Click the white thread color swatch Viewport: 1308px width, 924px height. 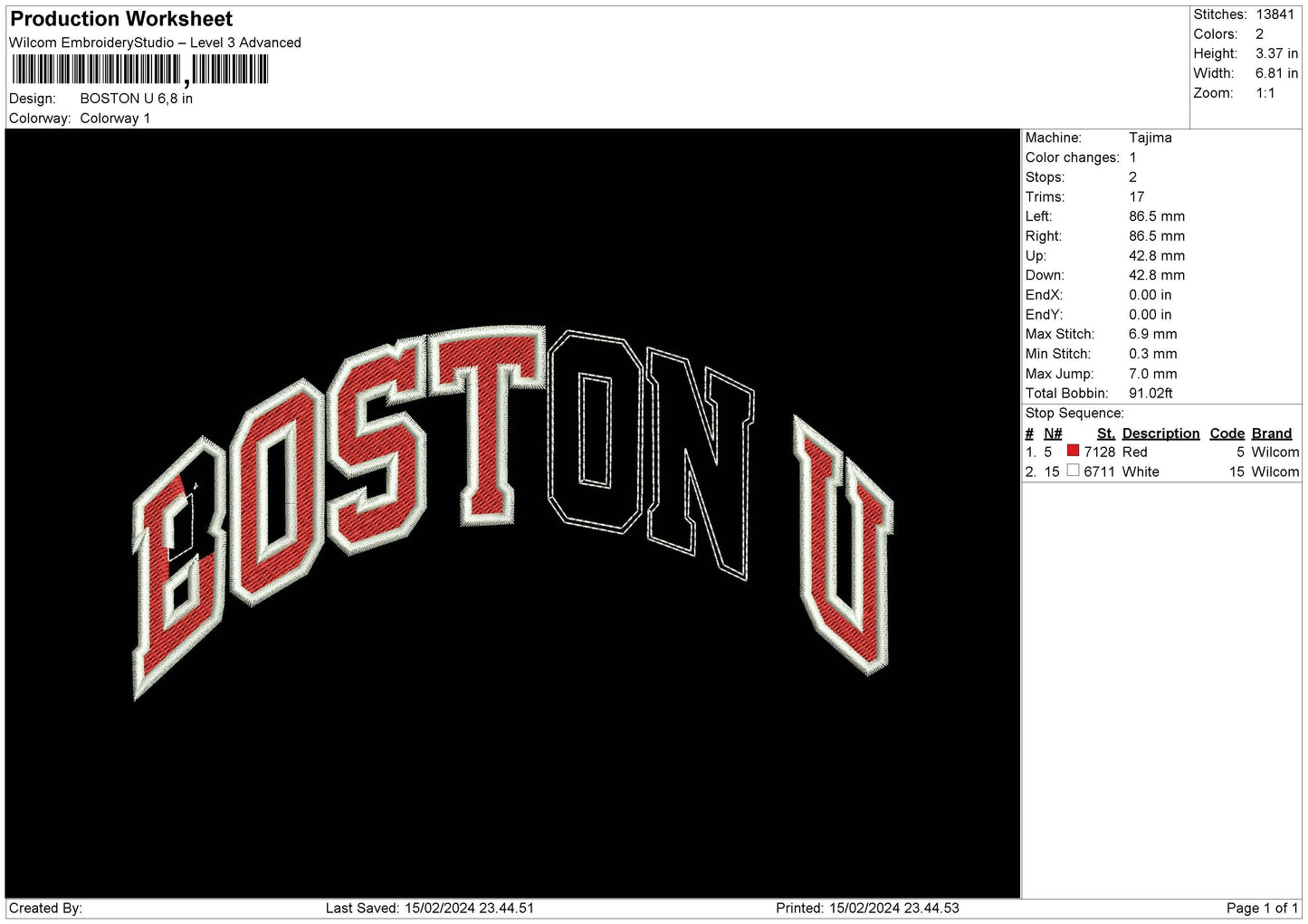1073,471
